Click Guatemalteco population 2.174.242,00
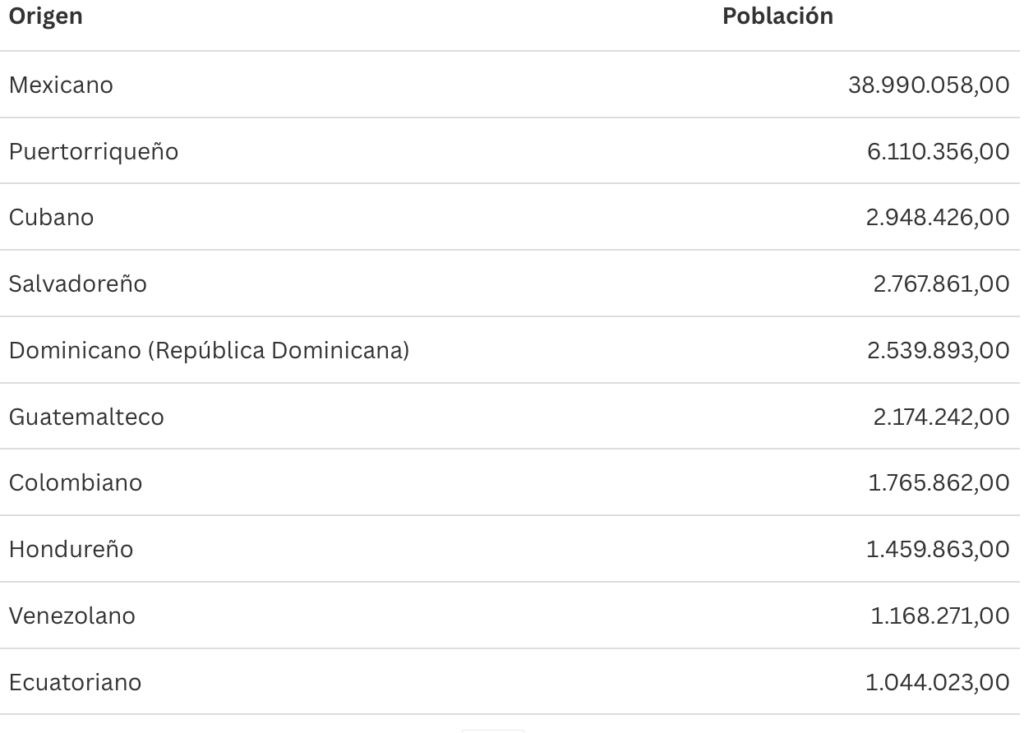 tap(937, 416)
